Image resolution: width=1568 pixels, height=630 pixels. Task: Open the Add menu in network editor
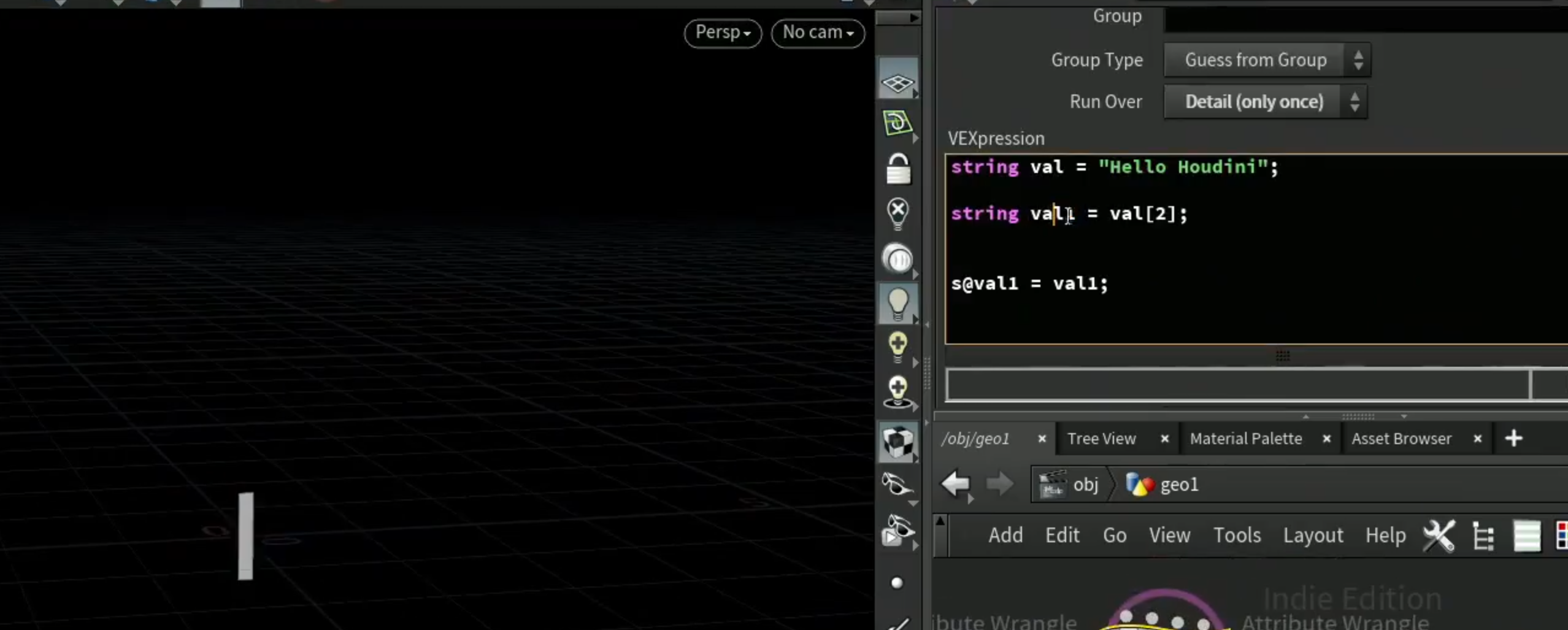click(x=1005, y=536)
